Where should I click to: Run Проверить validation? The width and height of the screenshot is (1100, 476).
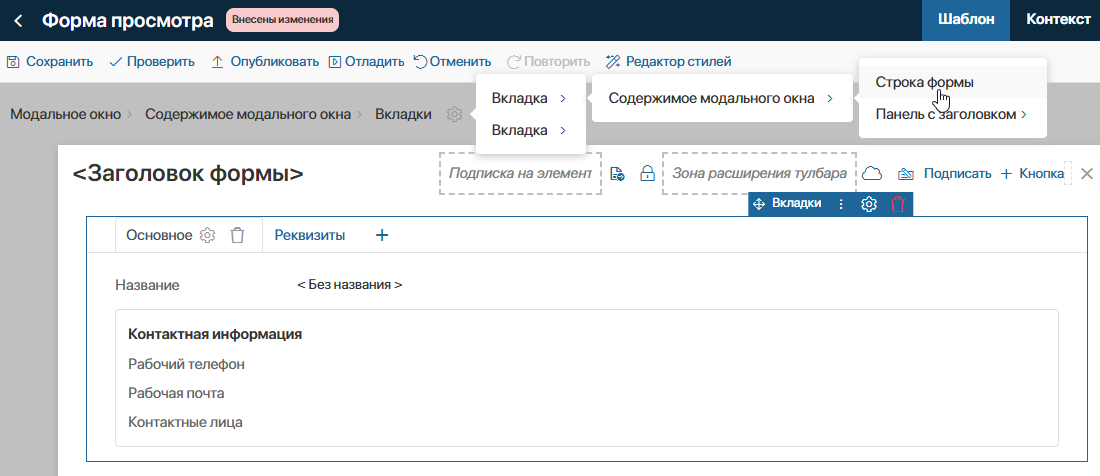point(152,62)
